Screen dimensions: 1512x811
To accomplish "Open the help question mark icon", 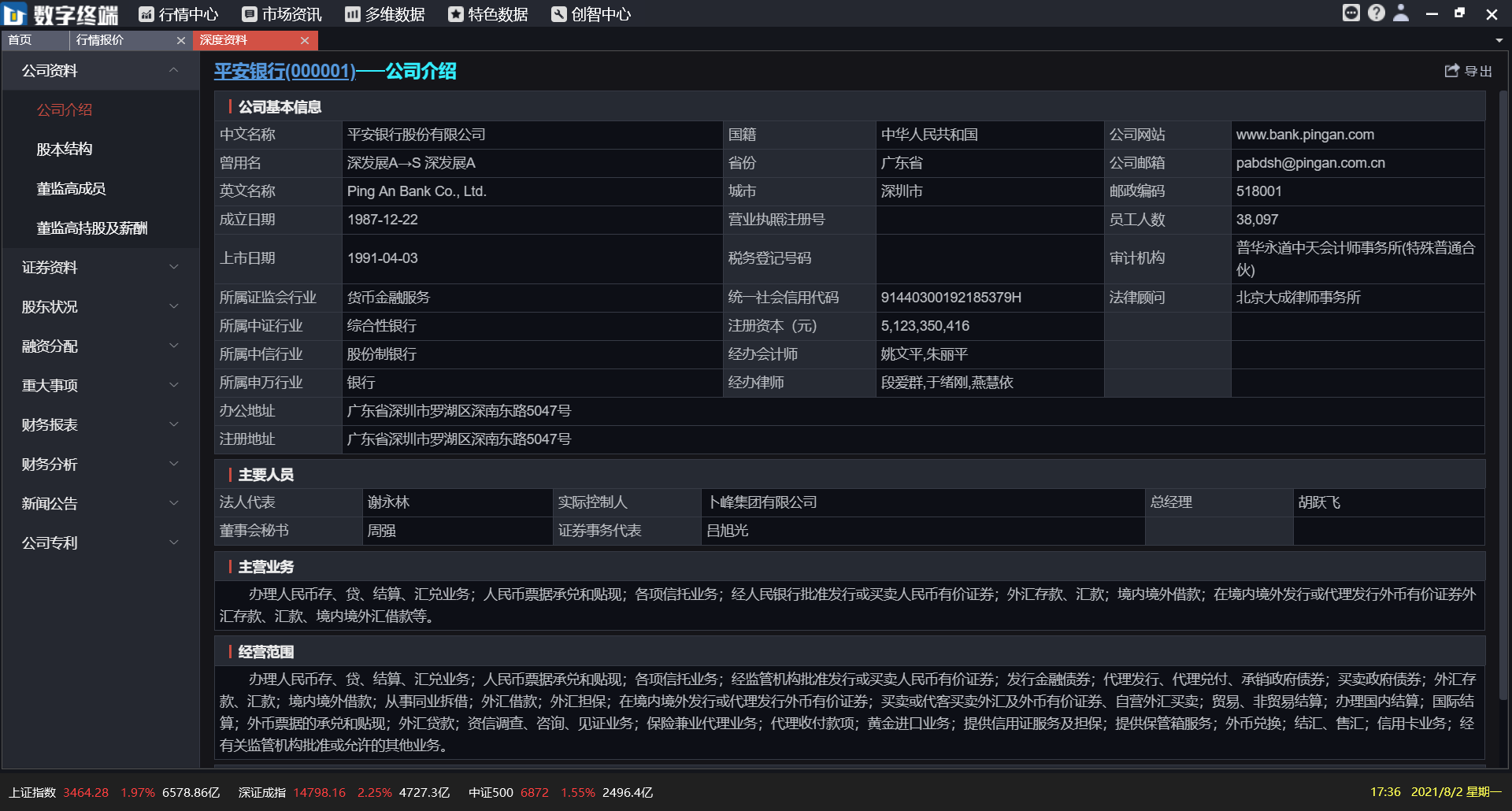I will [x=1377, y=13].
